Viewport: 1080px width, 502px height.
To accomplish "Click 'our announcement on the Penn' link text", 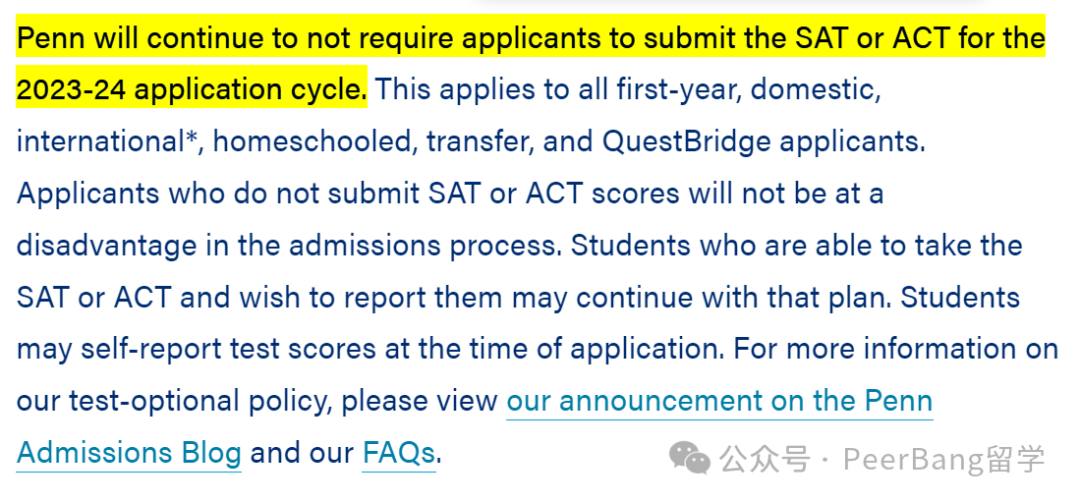I will [719, 401].
